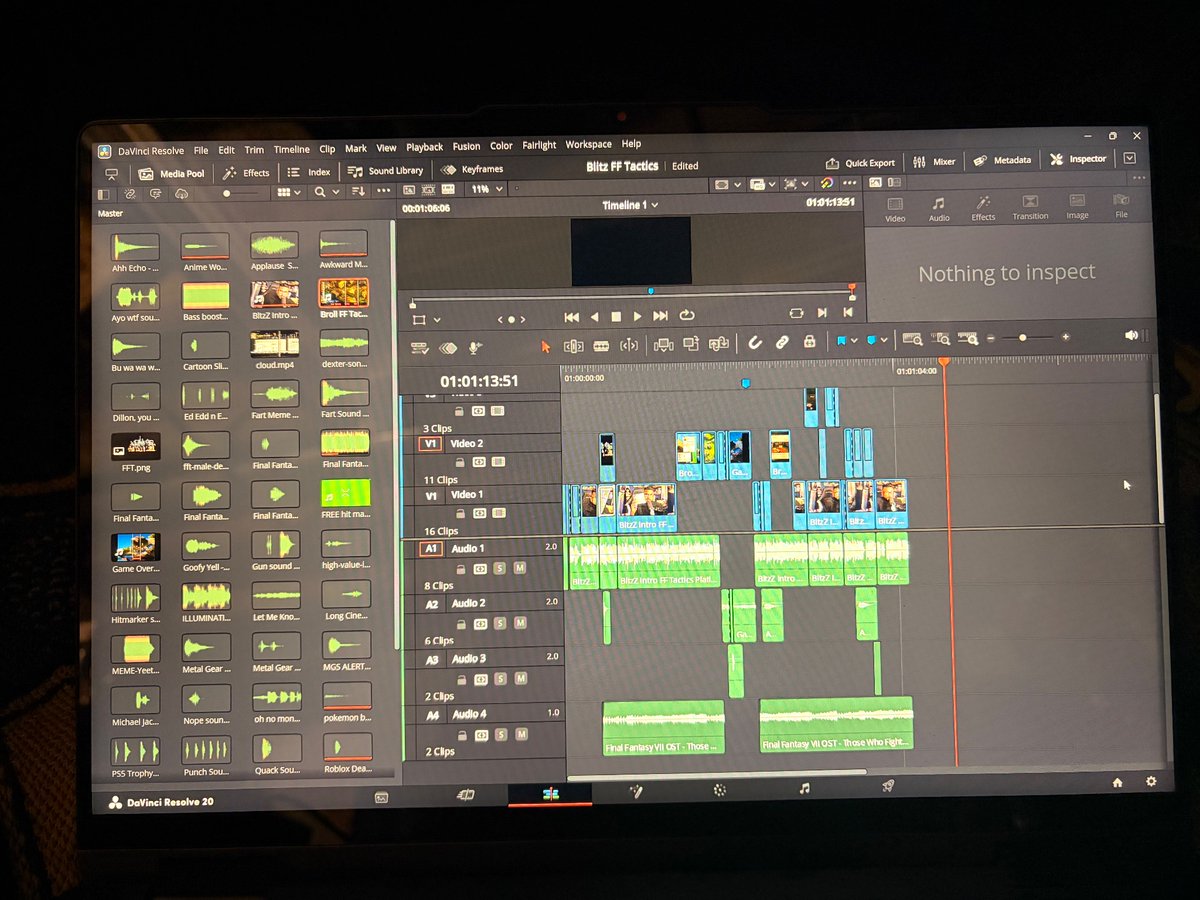Open the Effects panel button

pyautogui.click(x=246, y=172)
